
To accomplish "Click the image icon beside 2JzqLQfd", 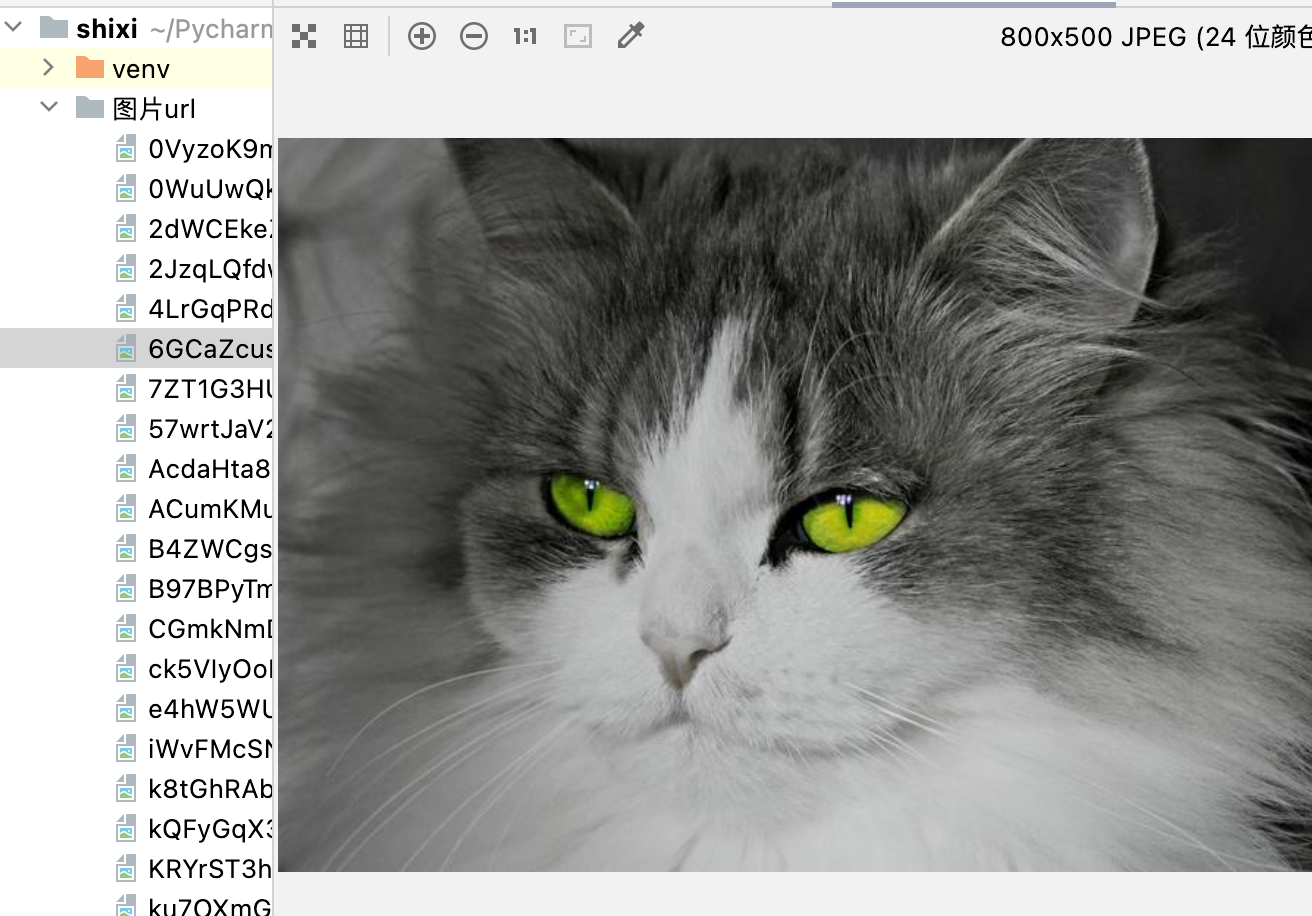I will 125,268.
